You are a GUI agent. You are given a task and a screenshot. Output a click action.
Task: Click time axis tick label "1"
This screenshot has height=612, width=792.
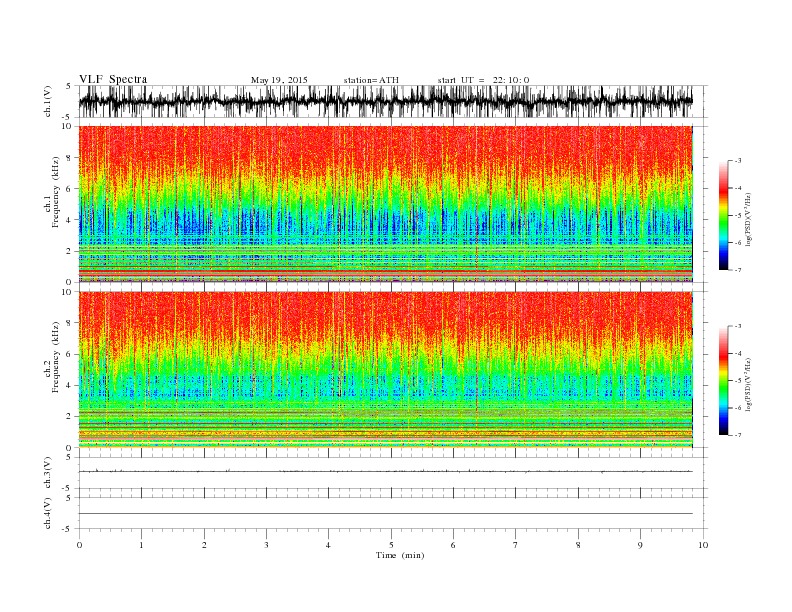point(141,545)
